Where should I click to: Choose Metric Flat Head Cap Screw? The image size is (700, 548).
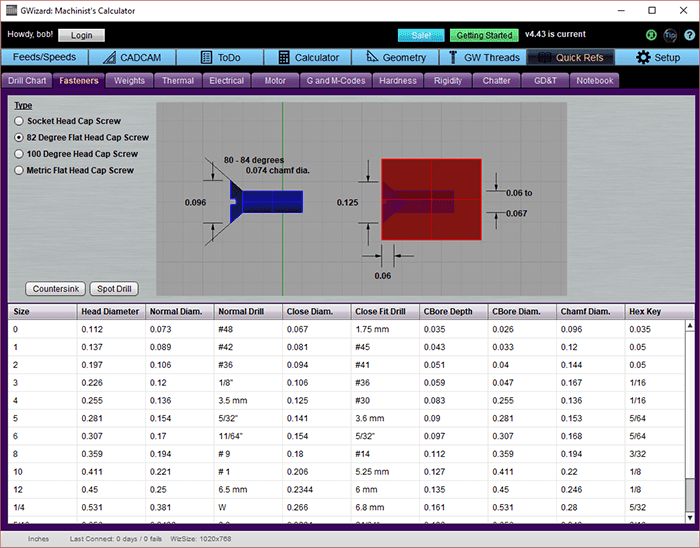click(x=74, y=170)
